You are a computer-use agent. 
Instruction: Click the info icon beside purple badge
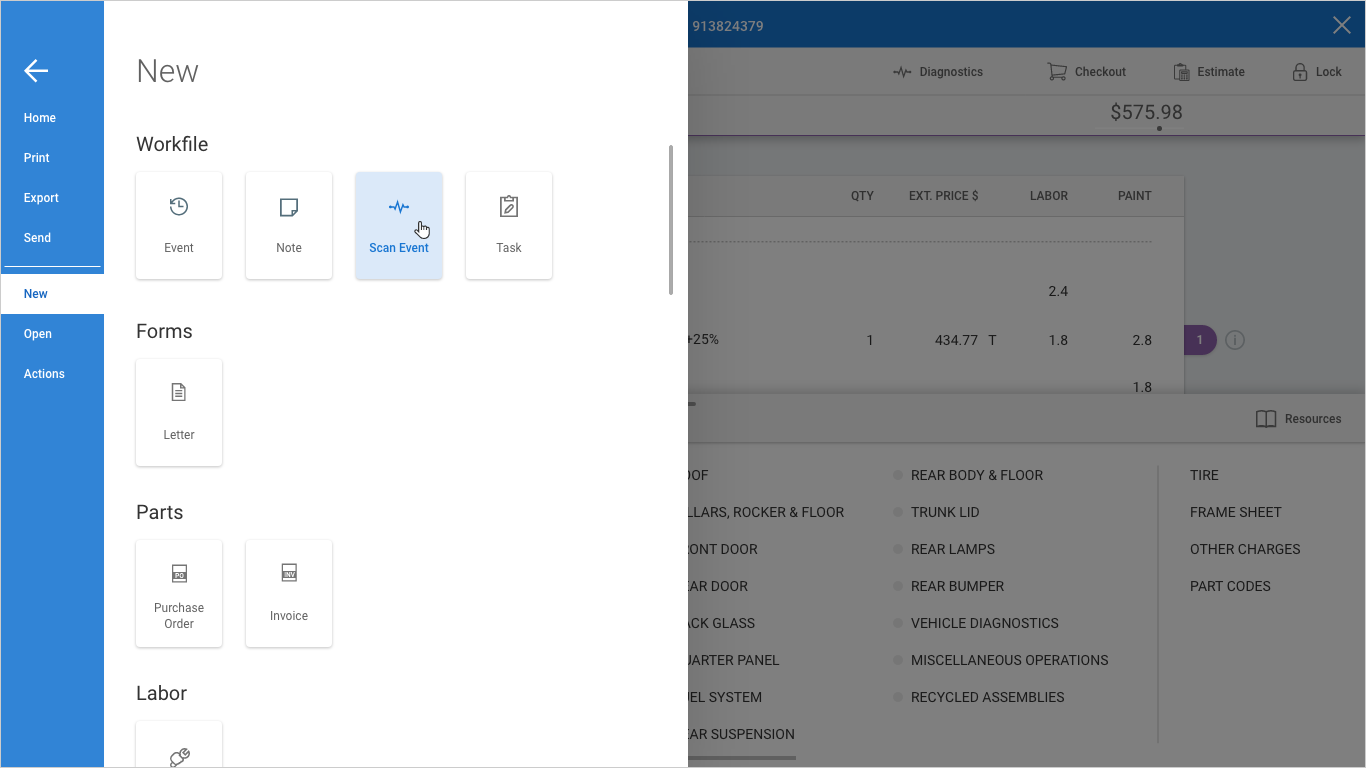tap(1235, 340)
